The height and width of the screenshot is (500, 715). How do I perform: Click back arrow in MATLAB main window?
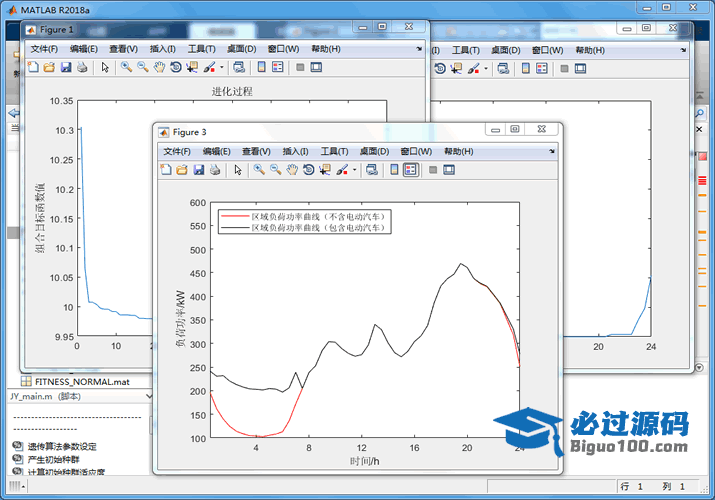coord(14,113)
